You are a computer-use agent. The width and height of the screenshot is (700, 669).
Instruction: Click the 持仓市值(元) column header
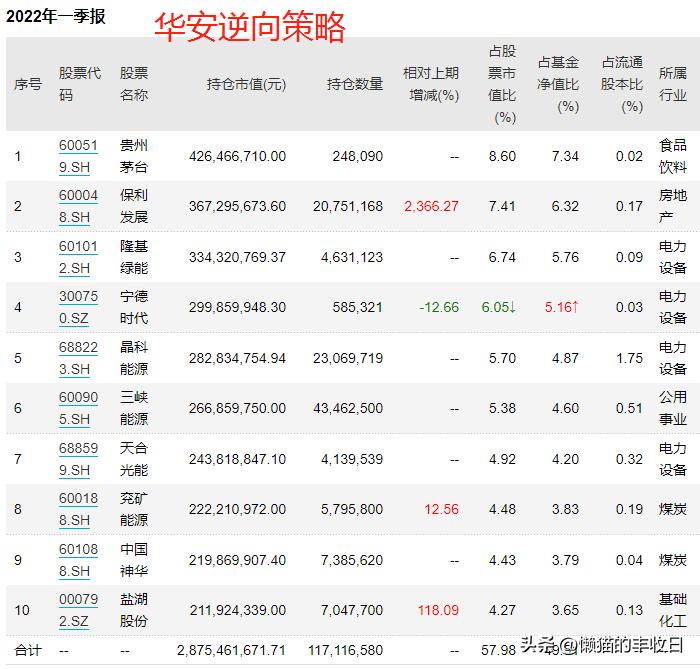tap(246, 84)
